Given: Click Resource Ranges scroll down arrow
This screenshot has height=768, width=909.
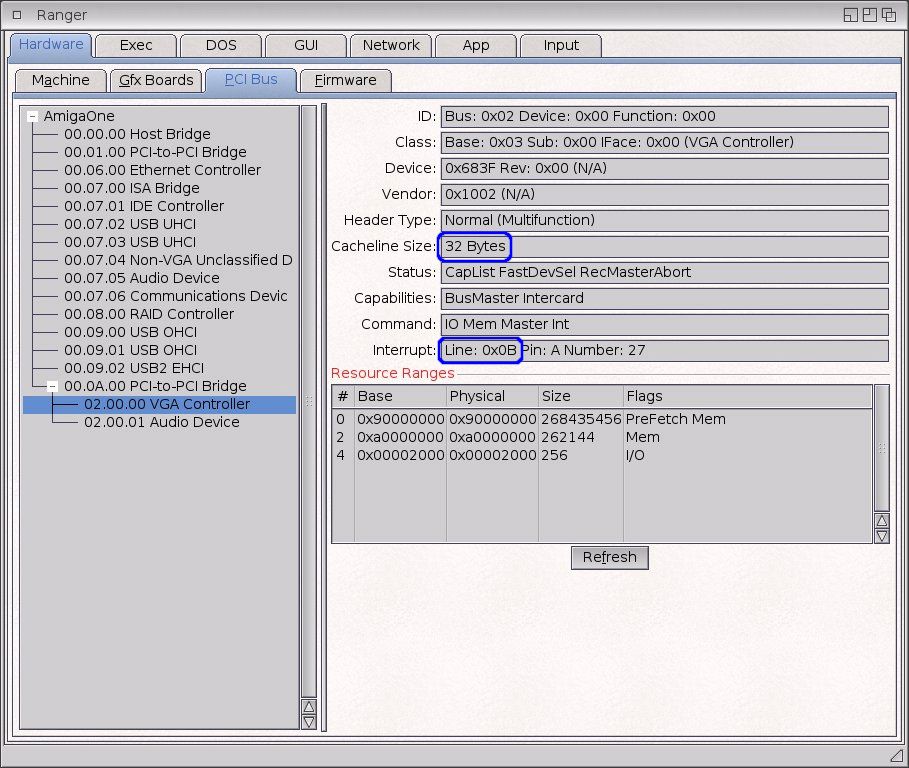Looking at the screenshot, I should 882,536.
